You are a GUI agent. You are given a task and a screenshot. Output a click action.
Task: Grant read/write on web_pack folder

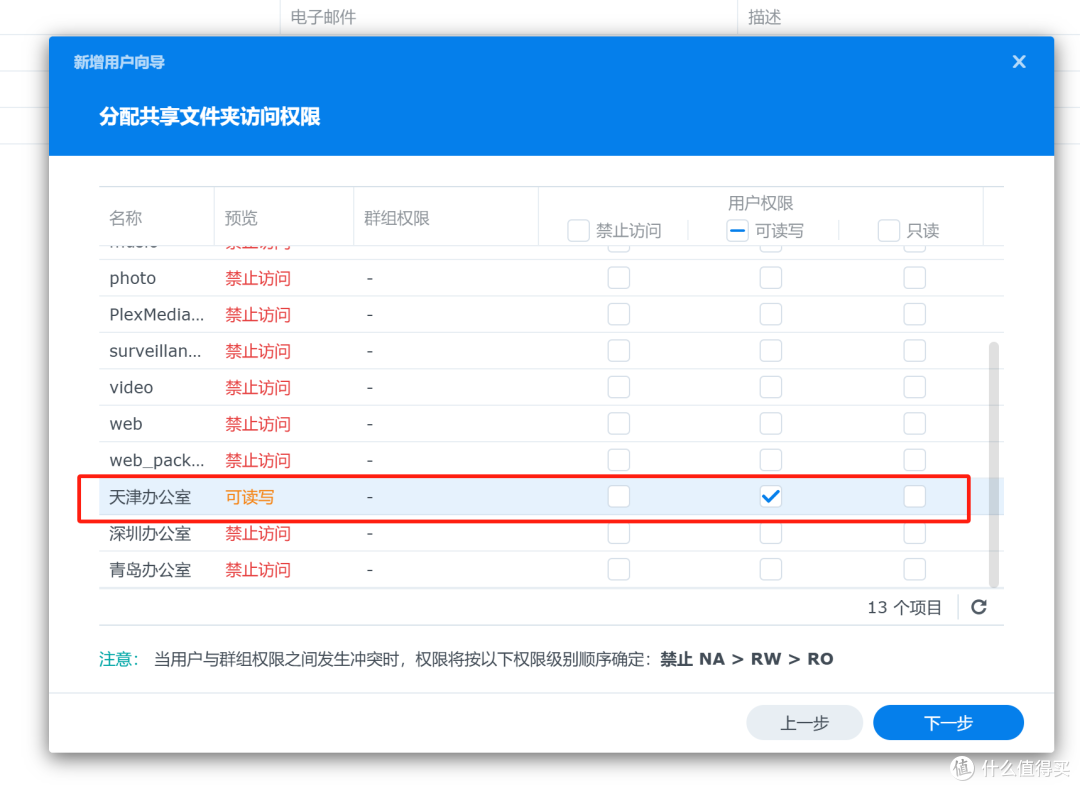[771, 460]
